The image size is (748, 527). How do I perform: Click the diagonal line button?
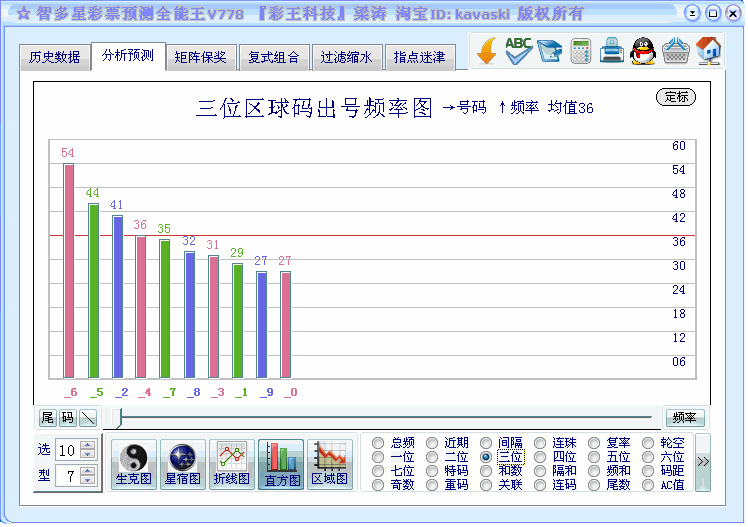(x=88, y=418)
